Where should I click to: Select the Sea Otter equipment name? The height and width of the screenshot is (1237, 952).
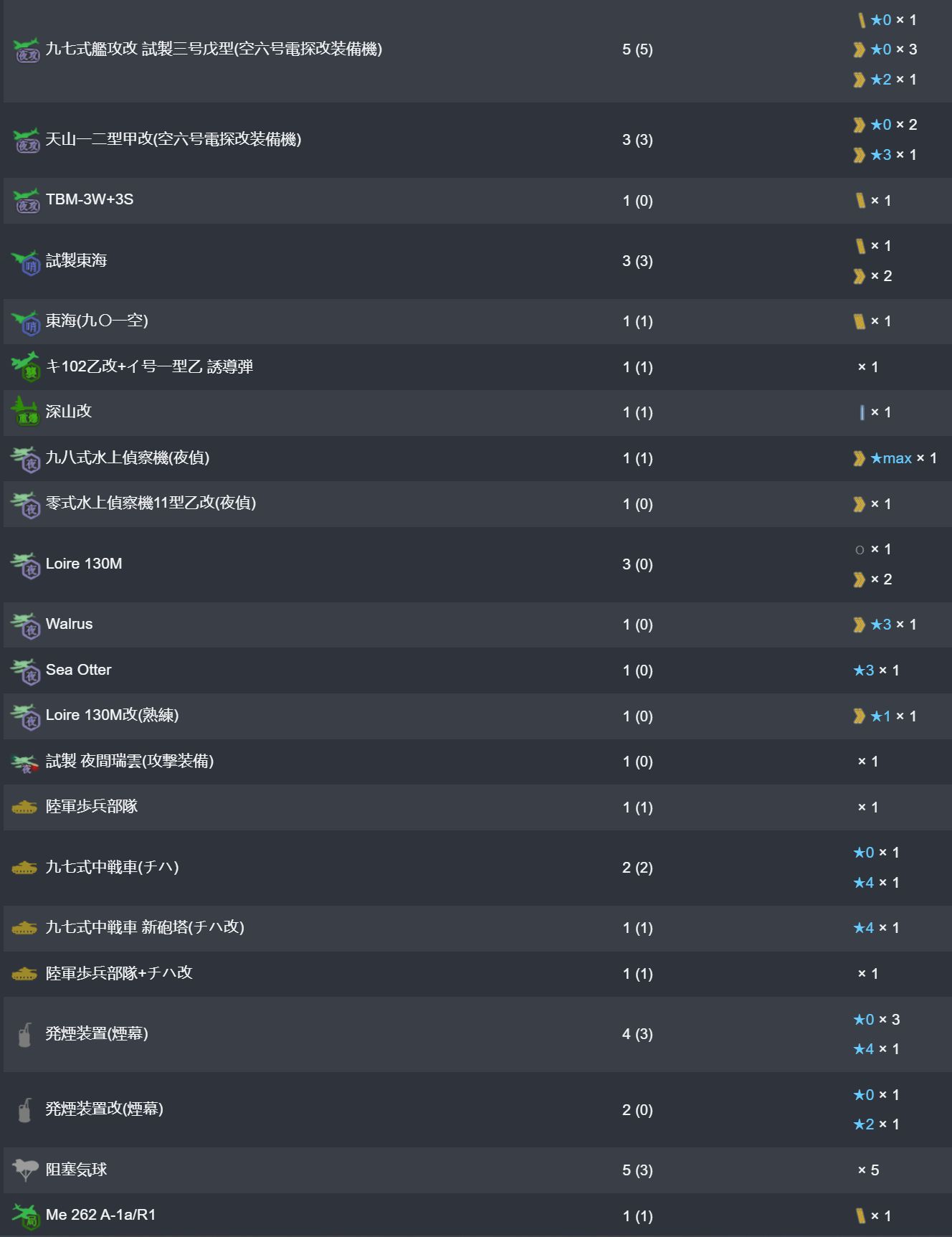pos(78,670)
